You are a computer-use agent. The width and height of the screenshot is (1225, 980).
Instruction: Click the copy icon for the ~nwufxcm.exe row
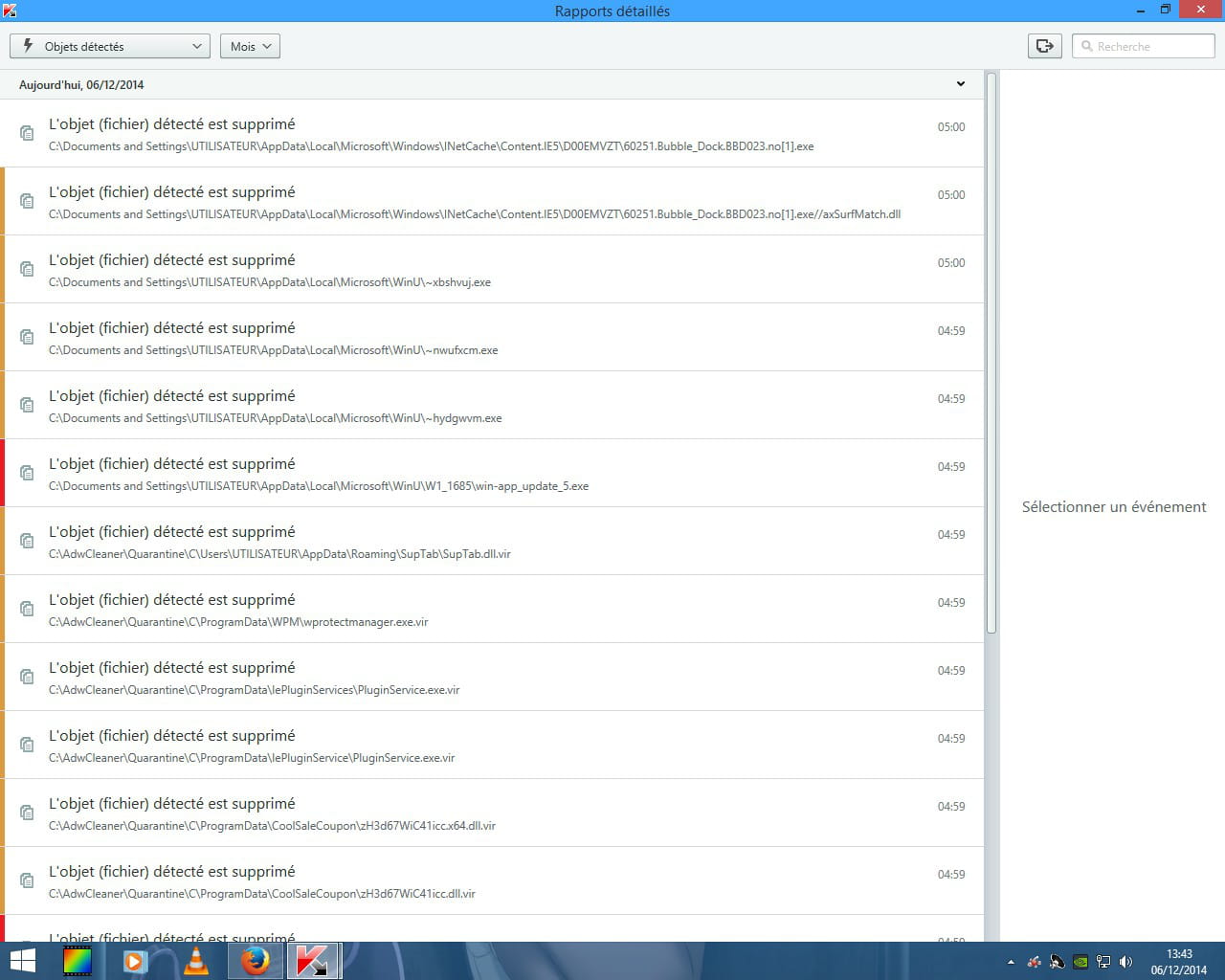[x=27, y=337]
